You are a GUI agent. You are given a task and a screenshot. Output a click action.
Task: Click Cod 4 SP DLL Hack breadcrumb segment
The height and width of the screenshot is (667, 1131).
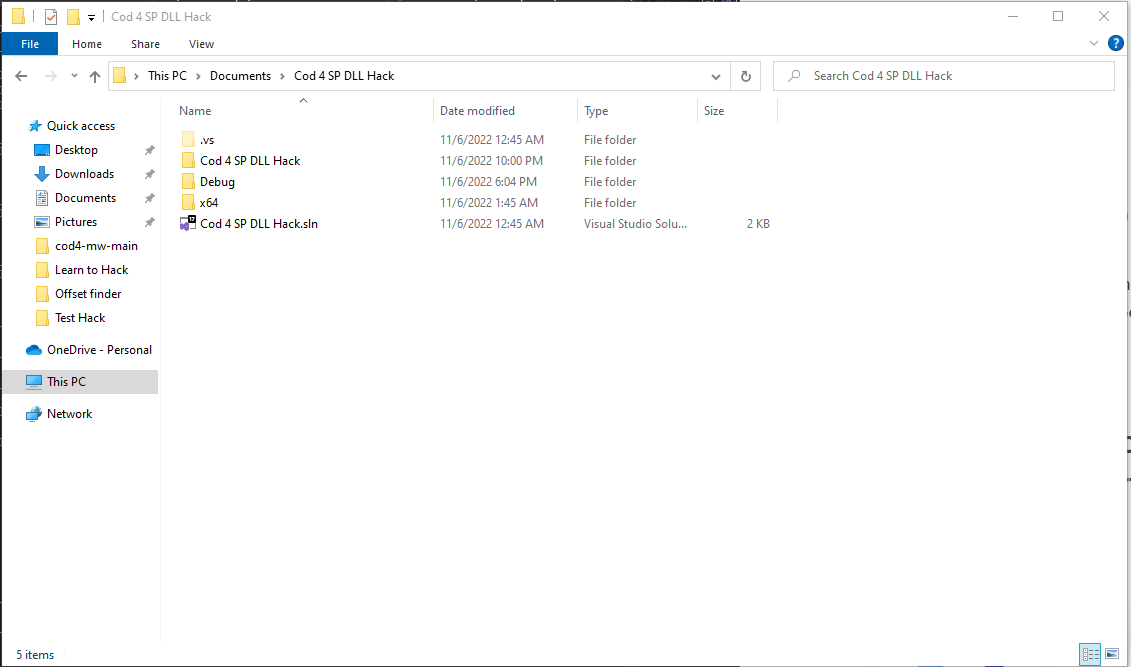tap(344, 76)
